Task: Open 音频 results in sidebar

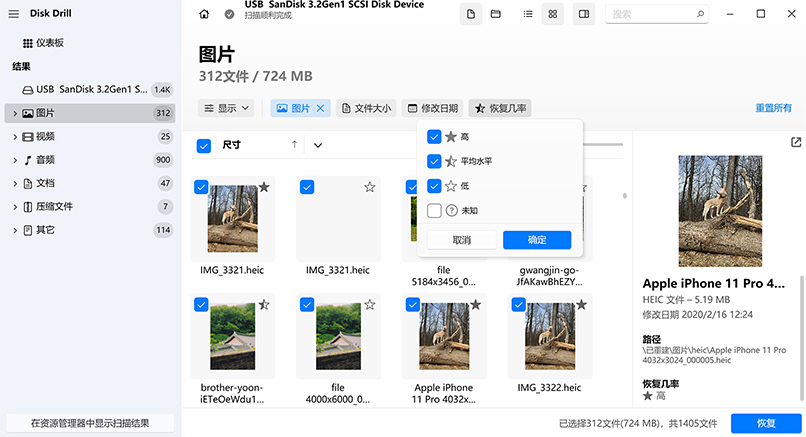Action: pyautogui.click(x=90, y=160)
